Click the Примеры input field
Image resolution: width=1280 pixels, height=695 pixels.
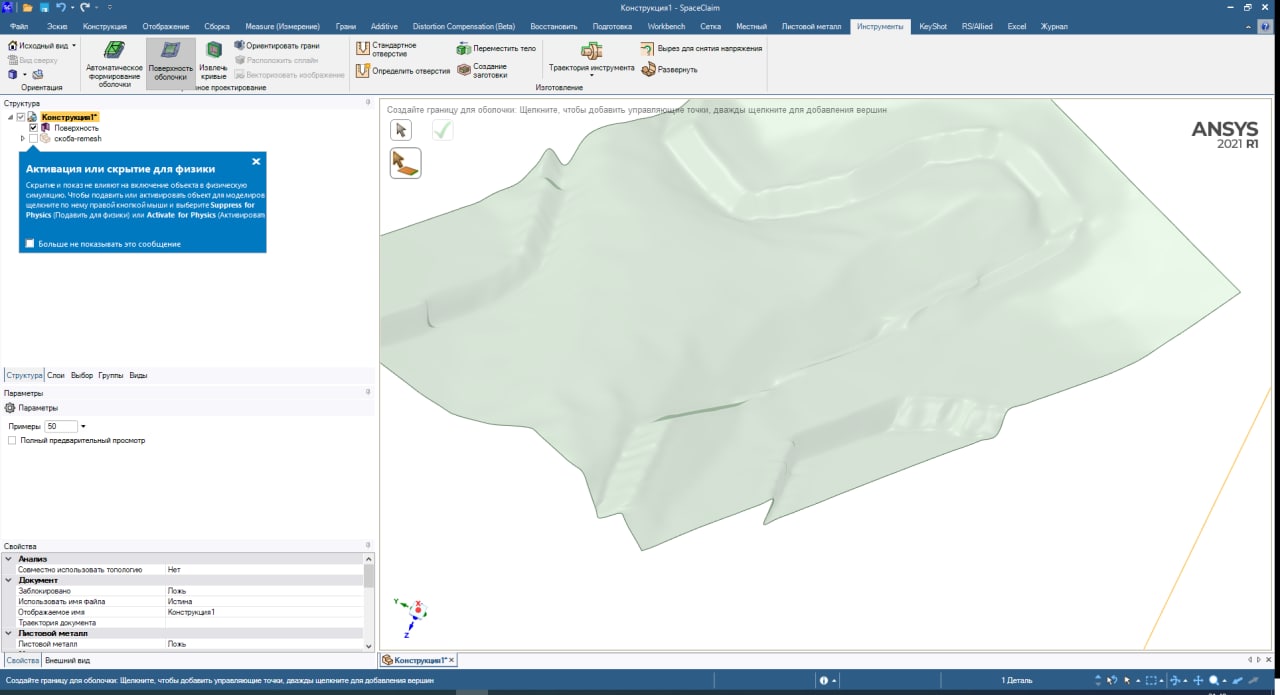pos(60,427)
